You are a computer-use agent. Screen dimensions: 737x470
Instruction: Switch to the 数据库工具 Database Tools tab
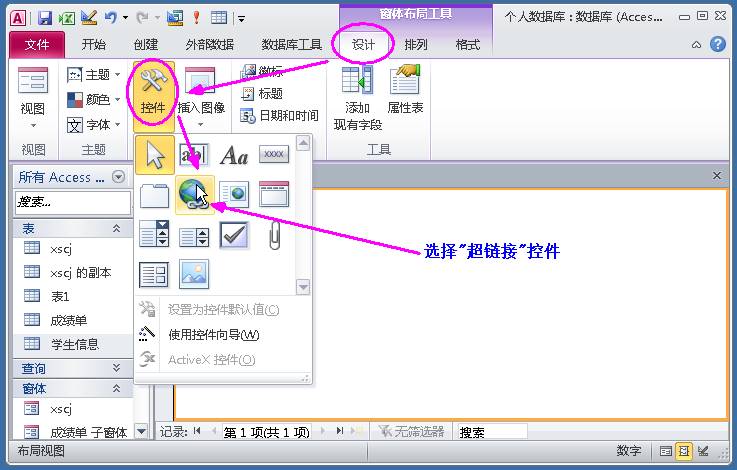tap(291, 45)
